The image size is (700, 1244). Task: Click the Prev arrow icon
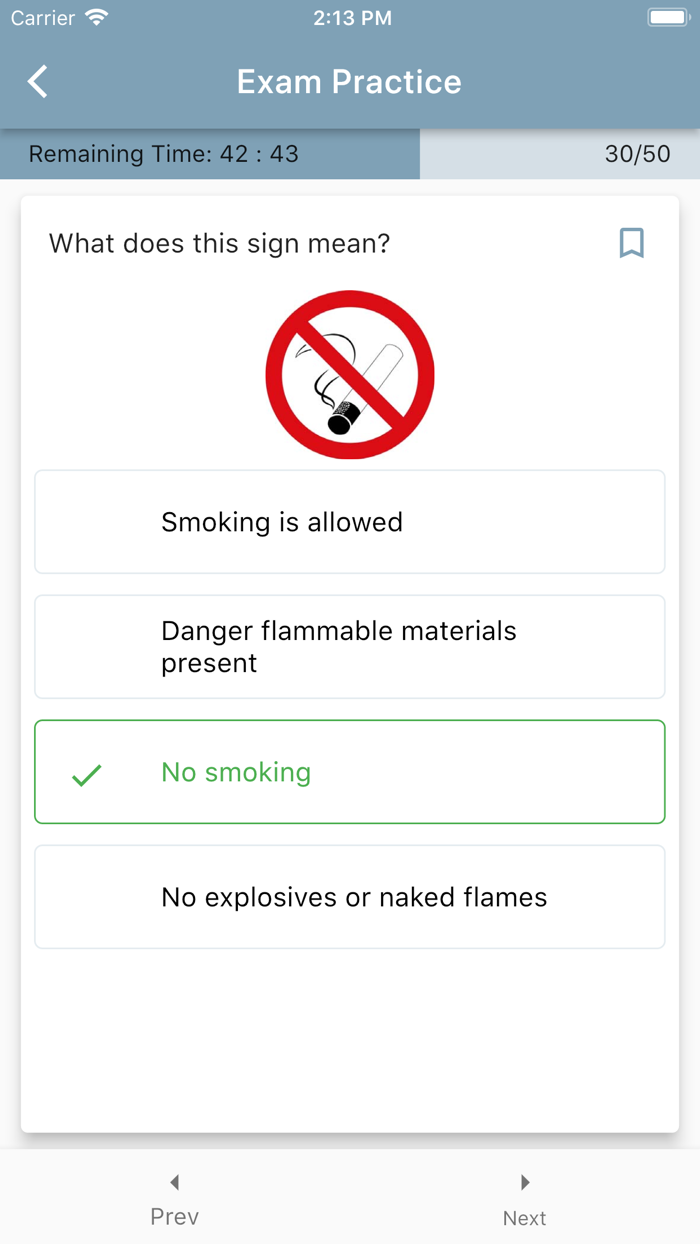175,1182
